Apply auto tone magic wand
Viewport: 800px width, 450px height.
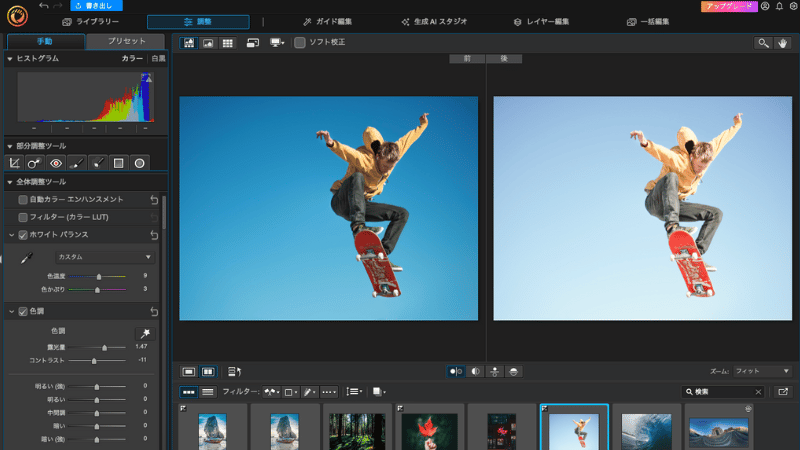(145, 334)
